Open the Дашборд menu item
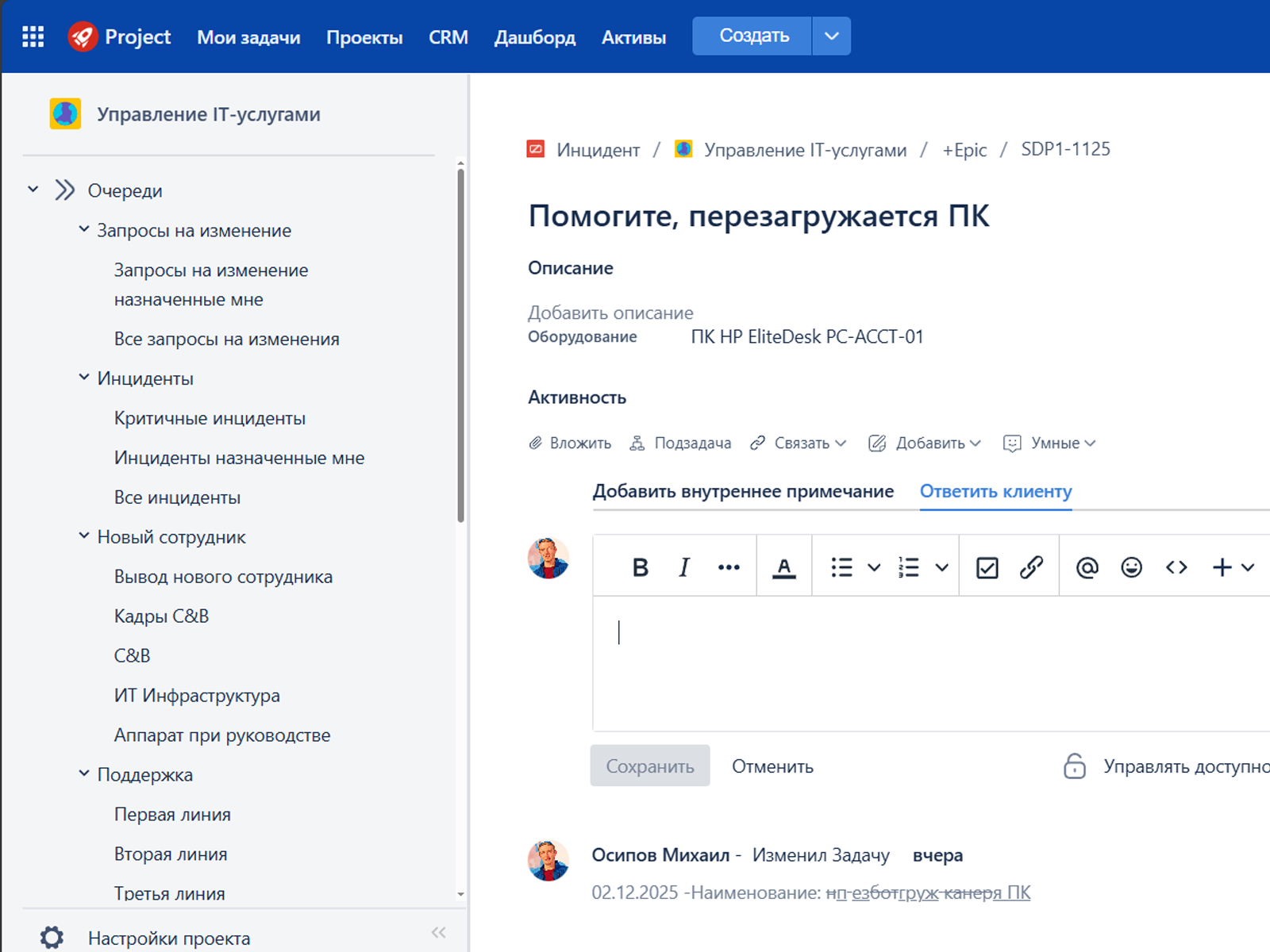The width and height of the screenshot is (1270, 952). pyautogui.click(x=534, y=37)
